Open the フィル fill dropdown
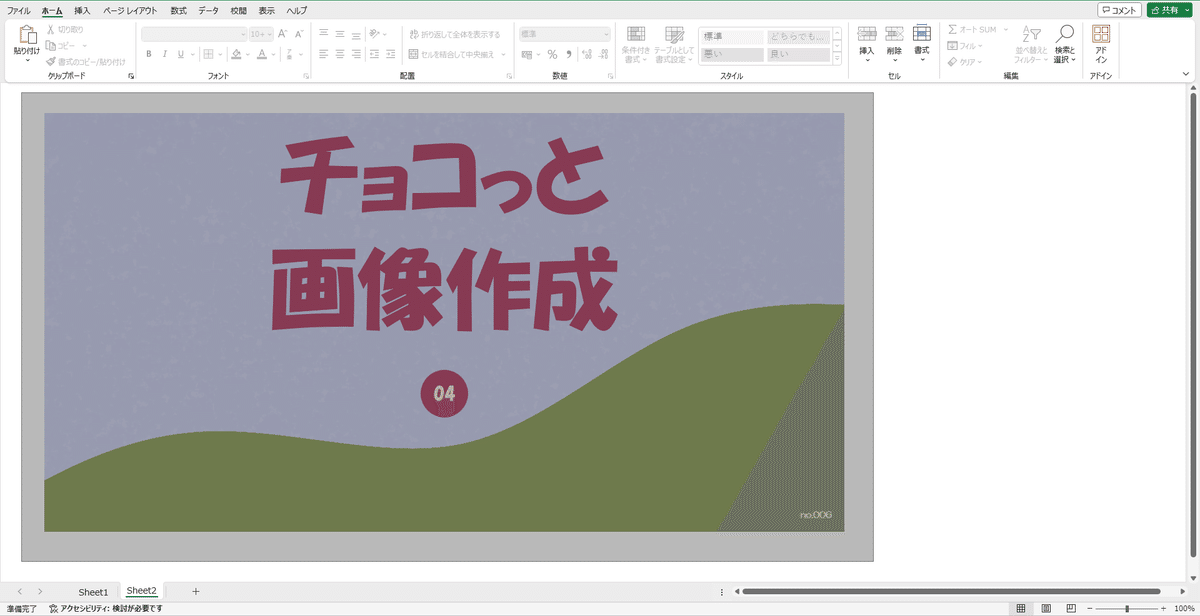The image size is (1200, 616). click(964, 46)
